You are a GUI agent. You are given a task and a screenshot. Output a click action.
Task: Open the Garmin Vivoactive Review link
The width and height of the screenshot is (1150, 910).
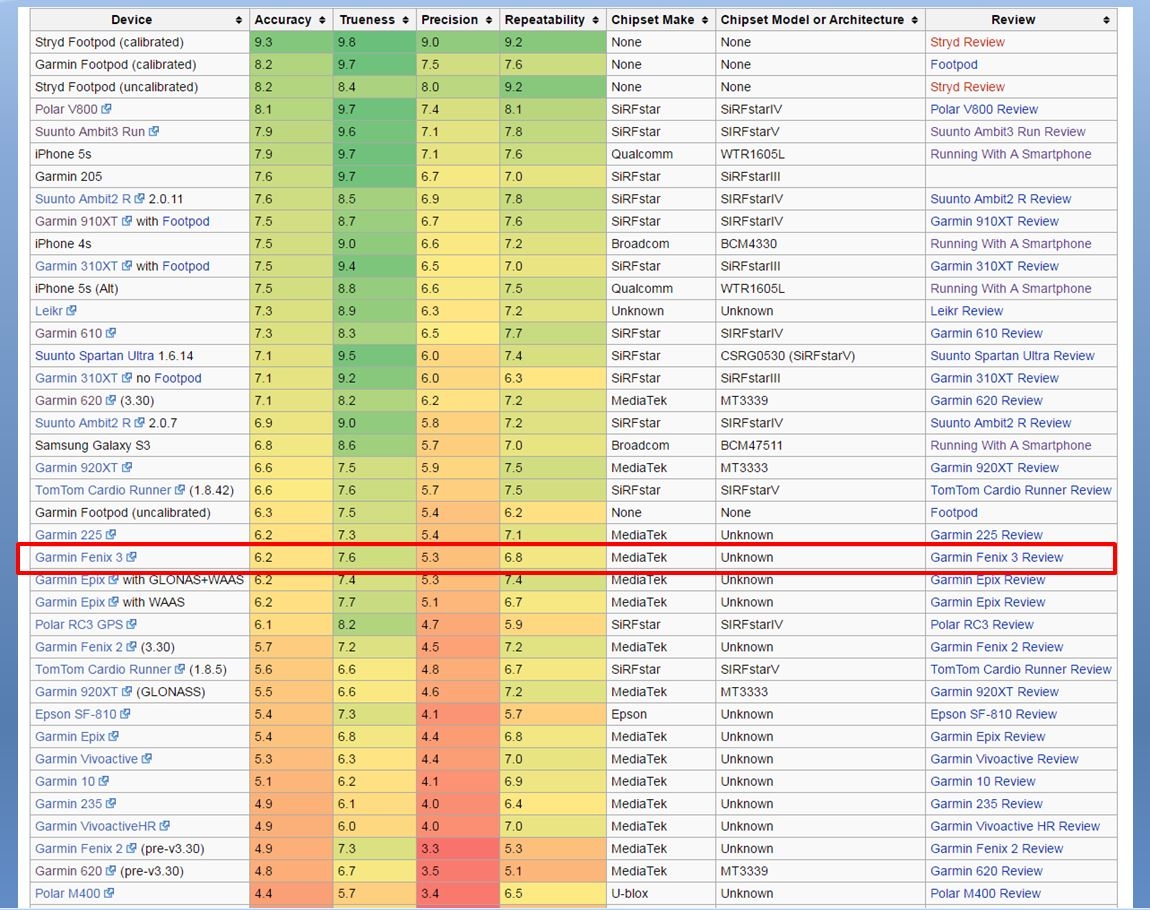(1004, 759)
